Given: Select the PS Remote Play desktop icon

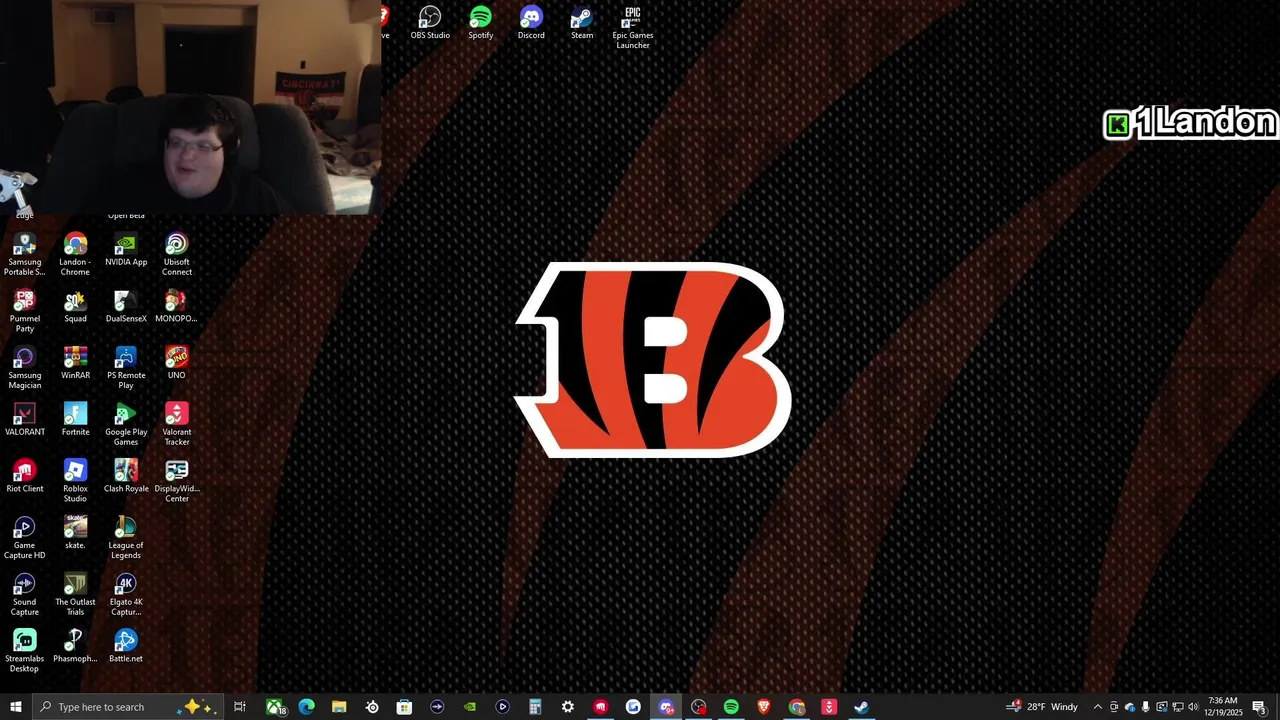Looking at the screenshot, I should coord(126,369).
